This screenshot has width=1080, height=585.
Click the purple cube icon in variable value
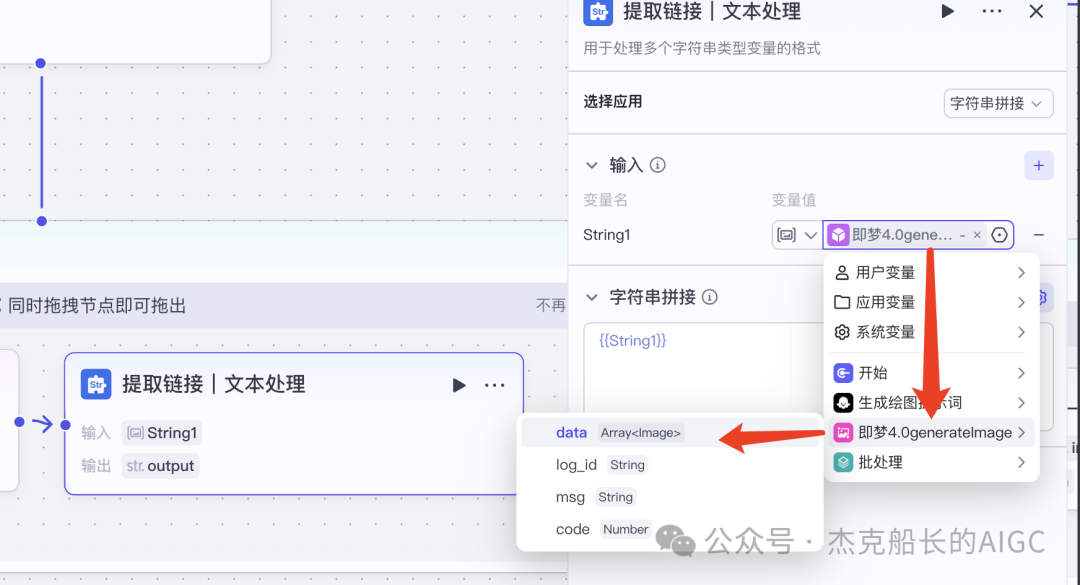838,235
